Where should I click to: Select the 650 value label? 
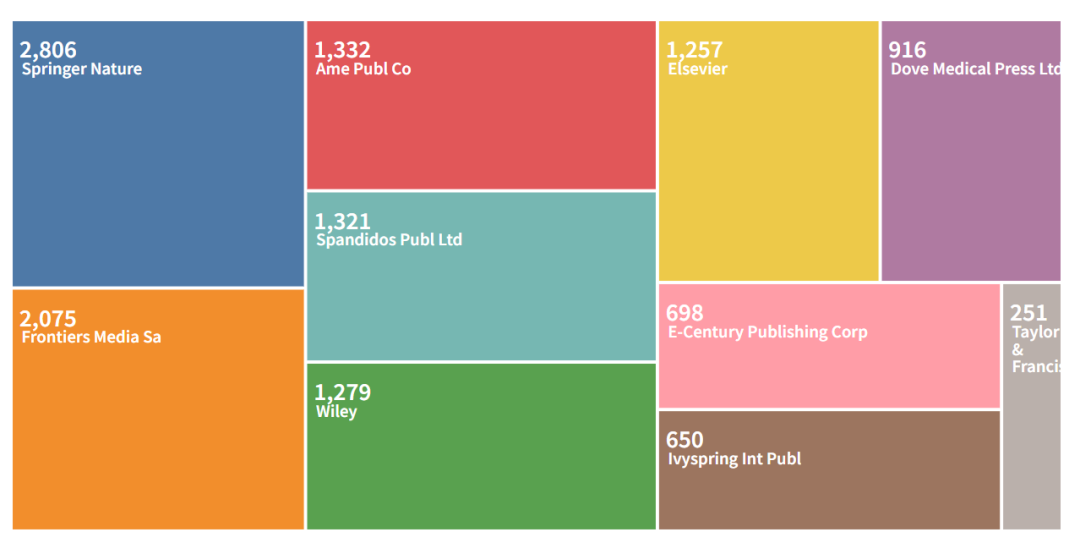685,440
